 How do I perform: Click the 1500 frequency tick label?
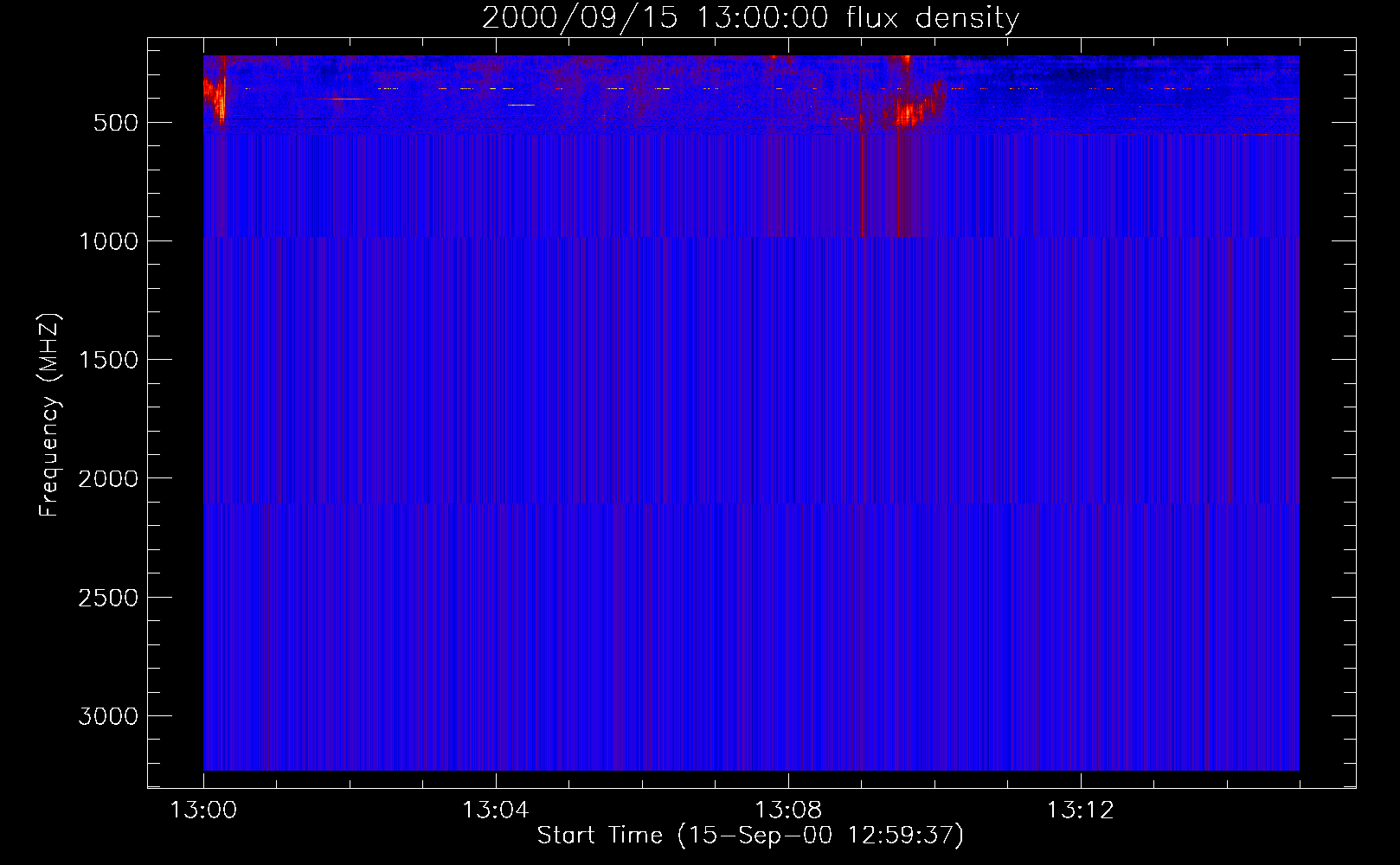[x=108, y=360]
